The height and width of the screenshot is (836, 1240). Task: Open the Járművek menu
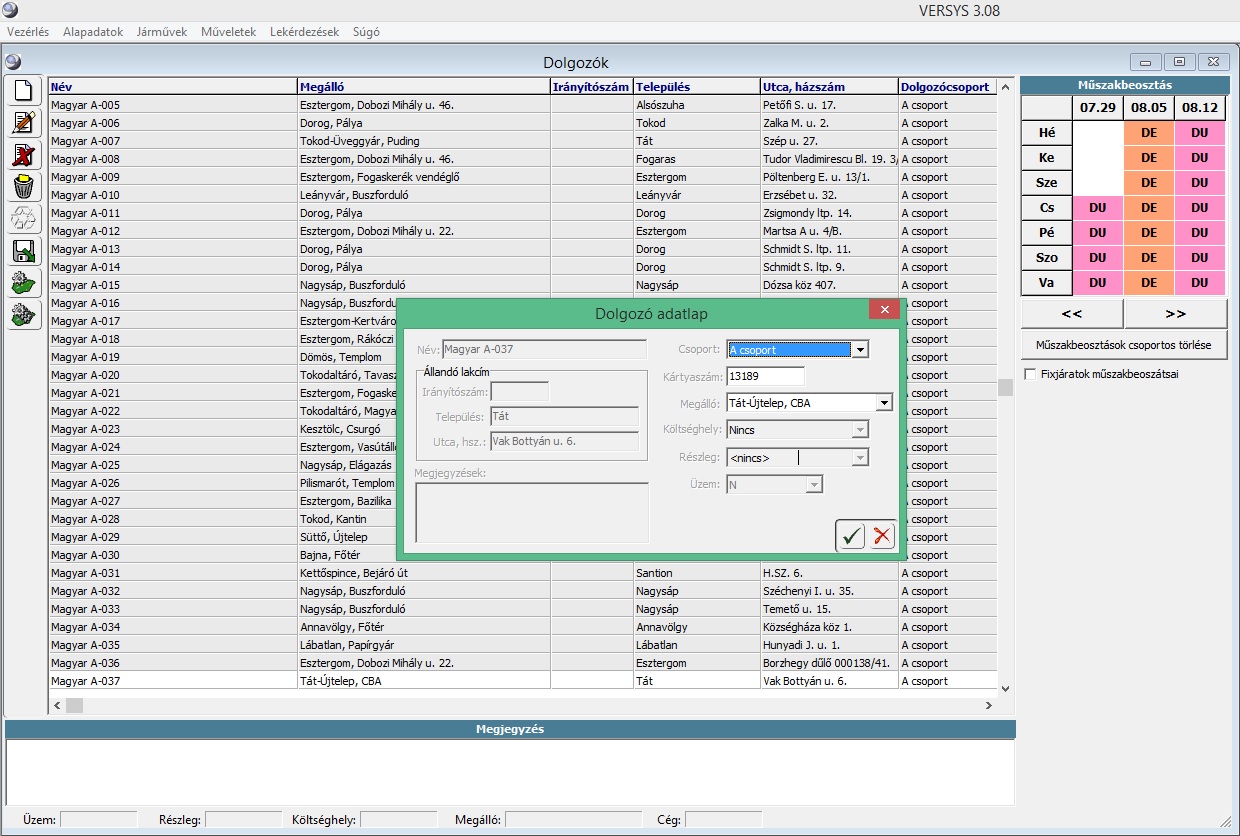161,32
